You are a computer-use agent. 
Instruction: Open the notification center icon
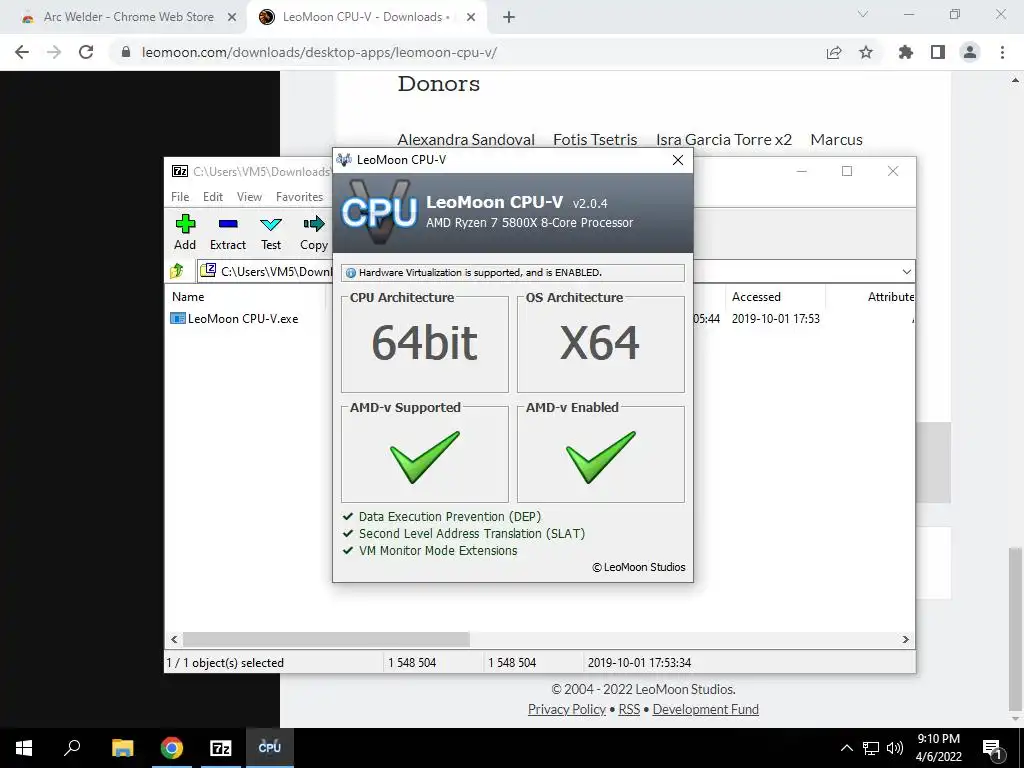pos(992,749)
